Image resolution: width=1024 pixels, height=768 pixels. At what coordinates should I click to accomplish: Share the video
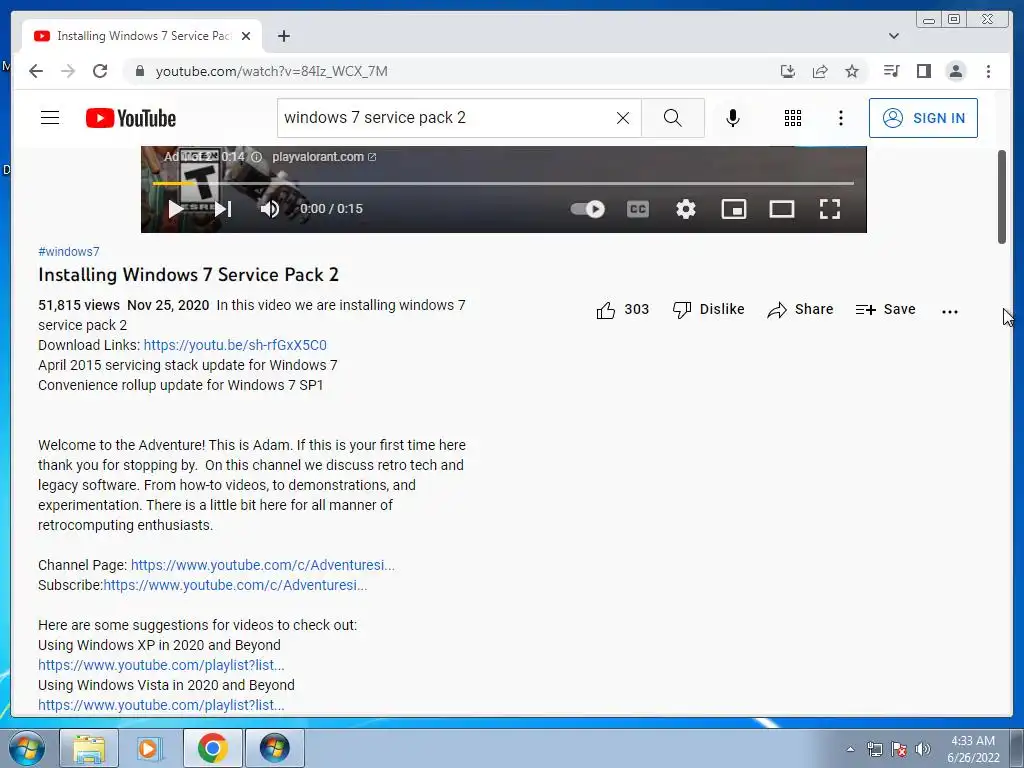coord(801,310)
